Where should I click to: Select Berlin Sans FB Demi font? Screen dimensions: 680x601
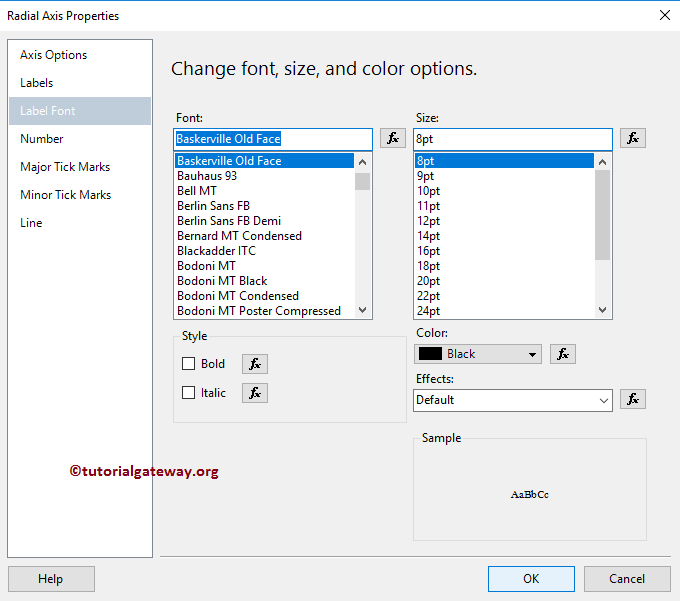(x=265, y=221)
